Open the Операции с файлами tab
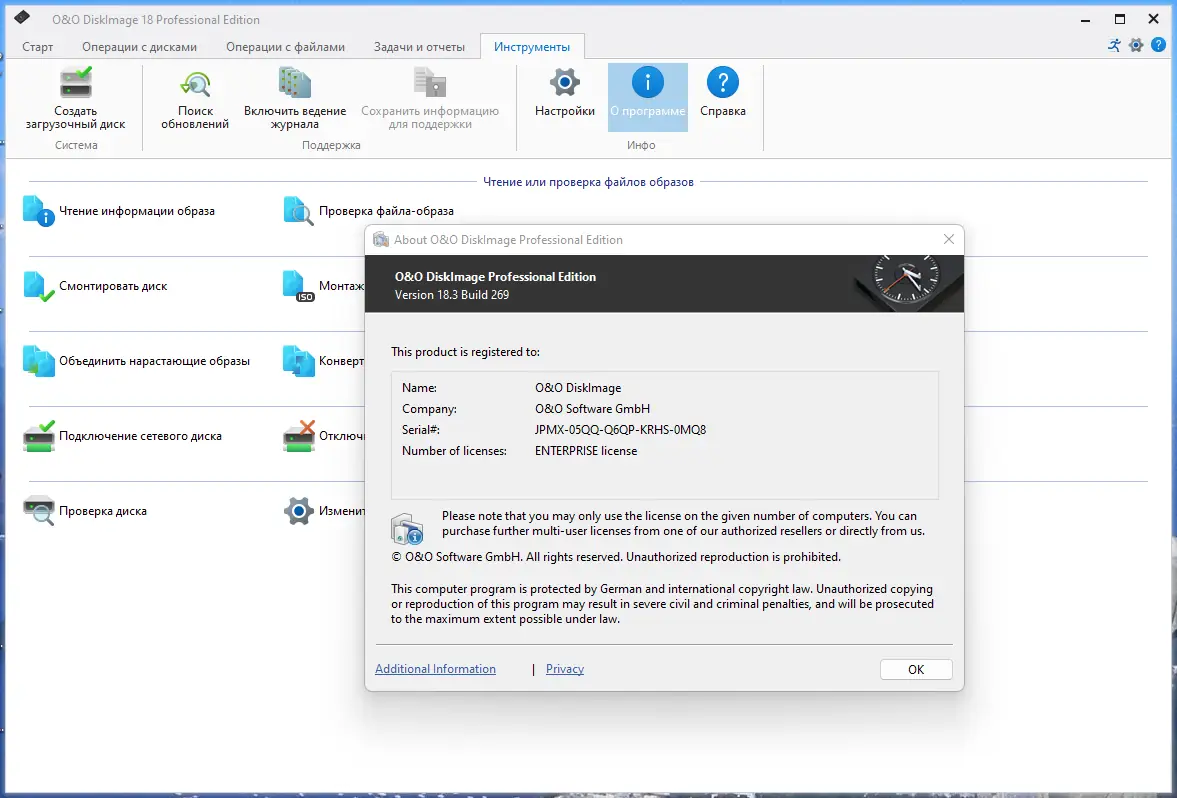This screenshot has height=798, width=1177. [x=285, y=47]
